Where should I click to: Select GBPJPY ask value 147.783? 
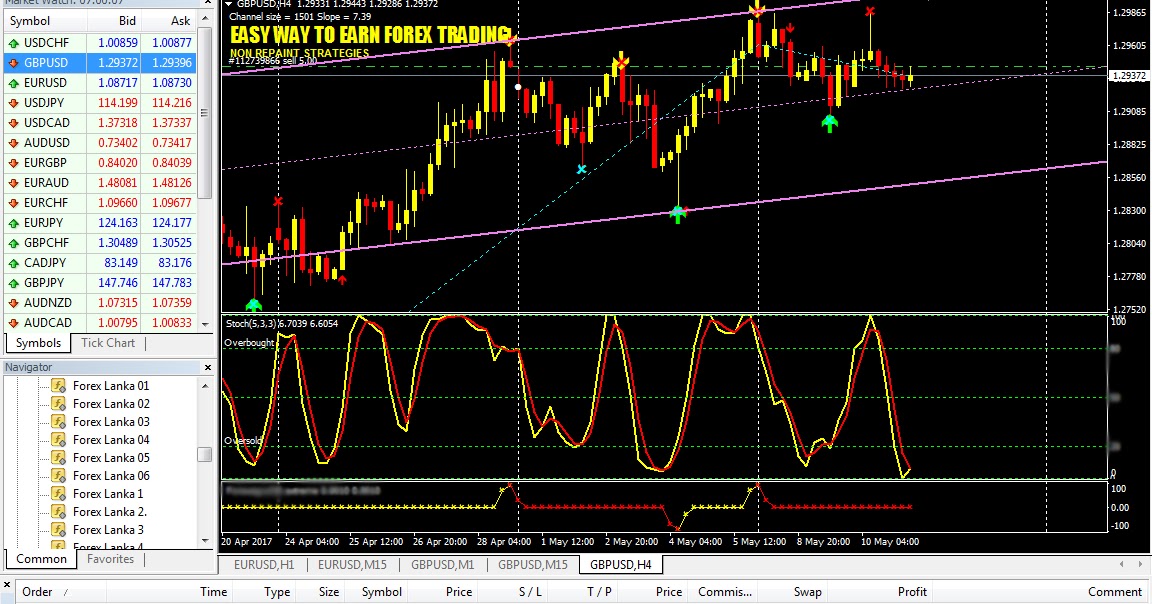pos(171,283)
